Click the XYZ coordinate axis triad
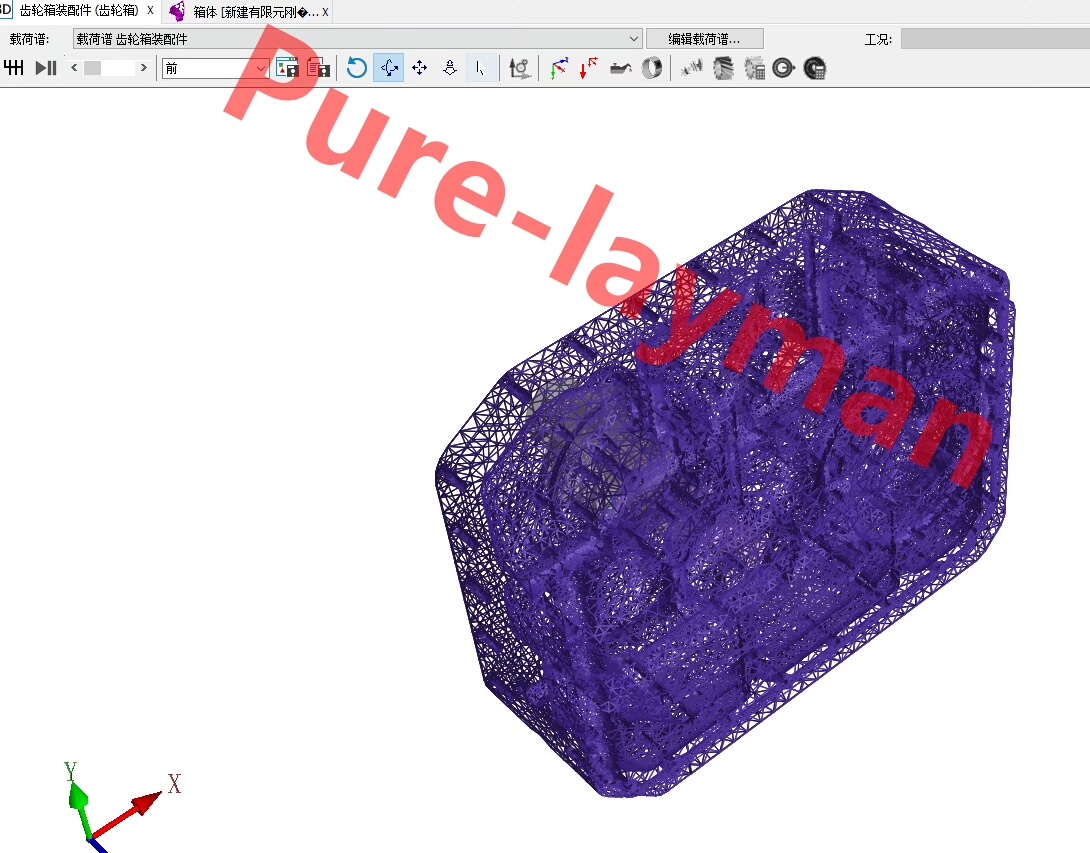 pyautogui.click(x=122, y=806)
